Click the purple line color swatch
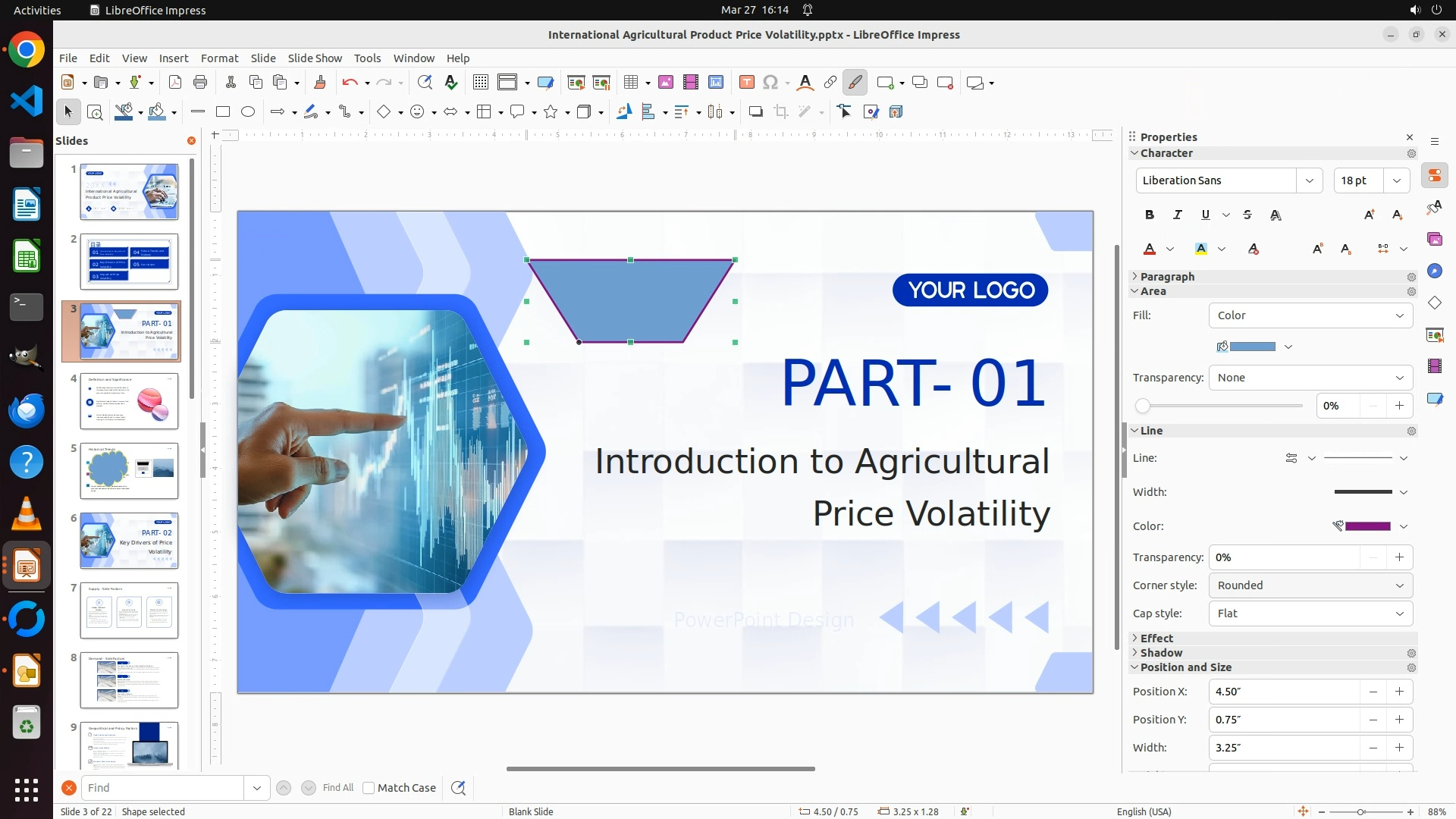The height and width of the screenshot is (819, 1456). pos(1367,526)
